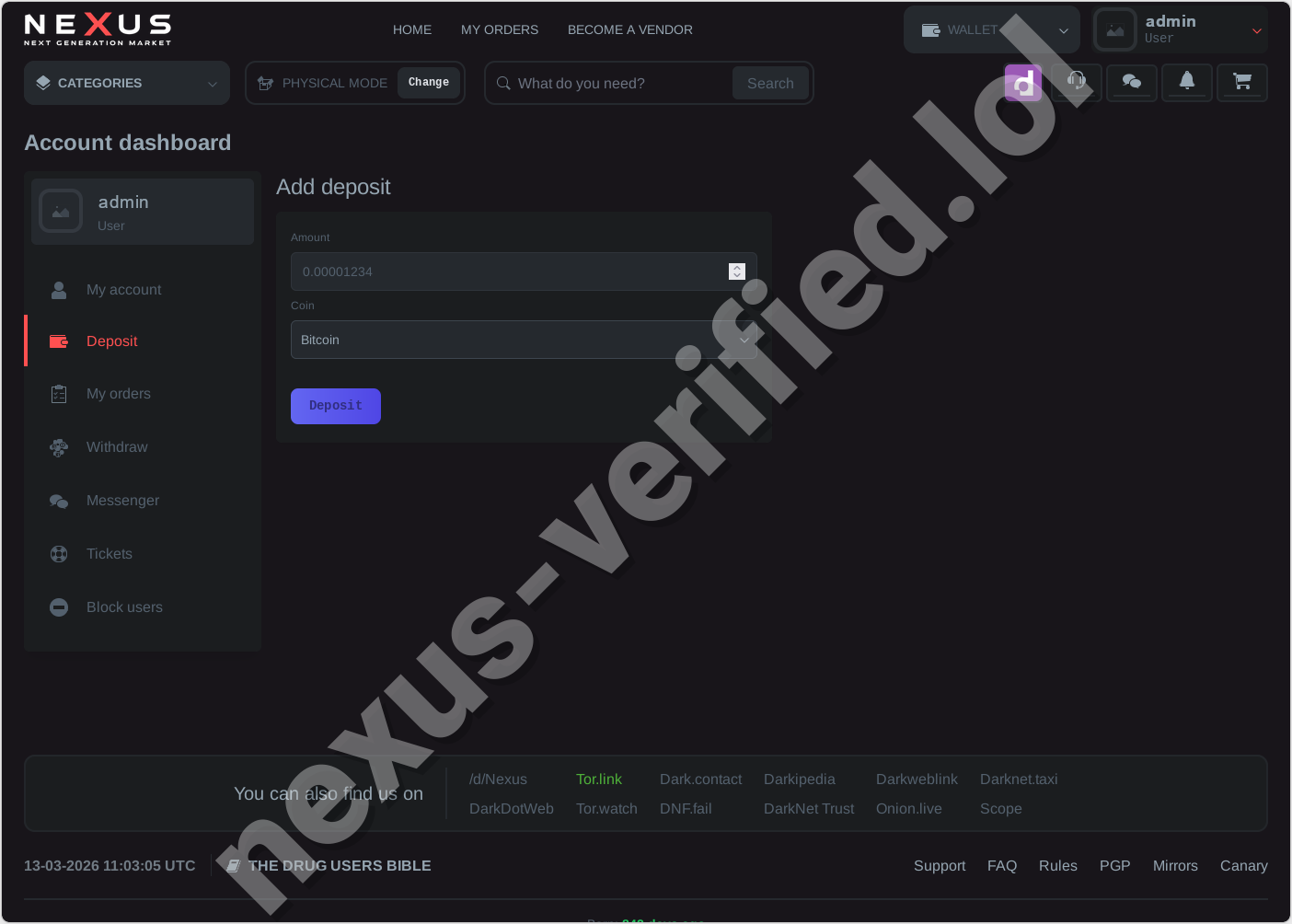
Task: Open the Coin selector showing Bitcoin
Action: click(x=524, y=340)
